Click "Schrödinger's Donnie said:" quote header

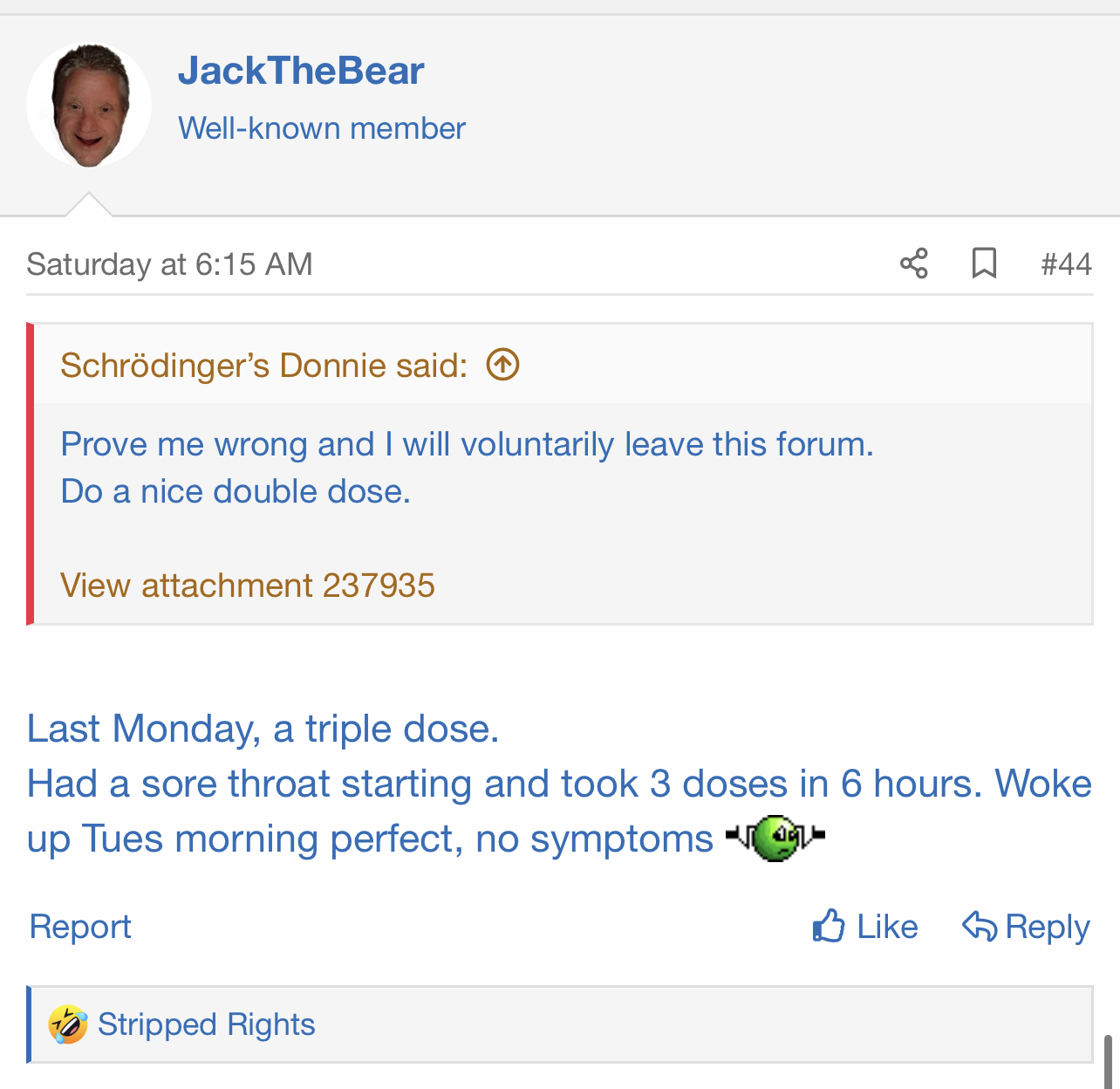point(263,366)
